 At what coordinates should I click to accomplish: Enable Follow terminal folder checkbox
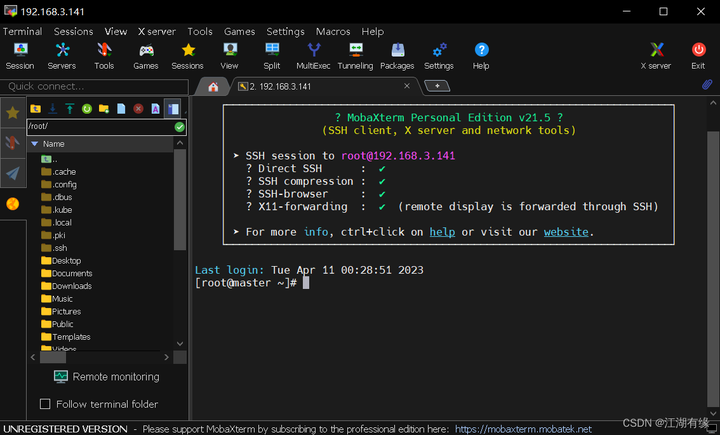tap(45, 404)
